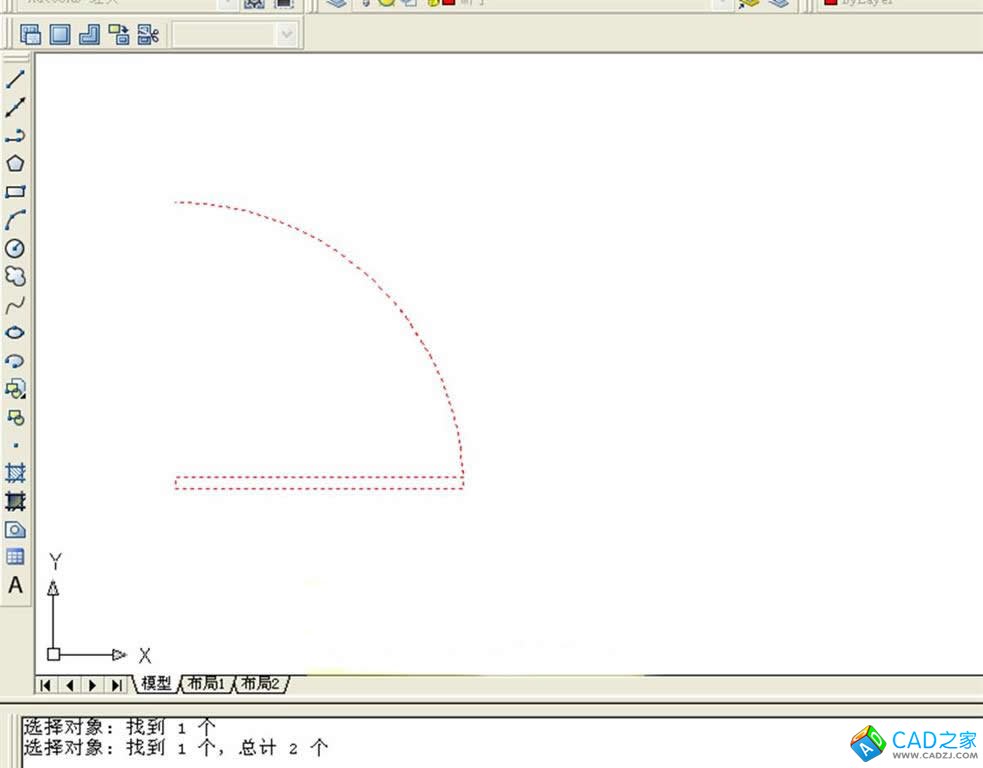The image size is (983, 768).
Task: Select the Revision Cloud tool
Action: coord(15,276)
